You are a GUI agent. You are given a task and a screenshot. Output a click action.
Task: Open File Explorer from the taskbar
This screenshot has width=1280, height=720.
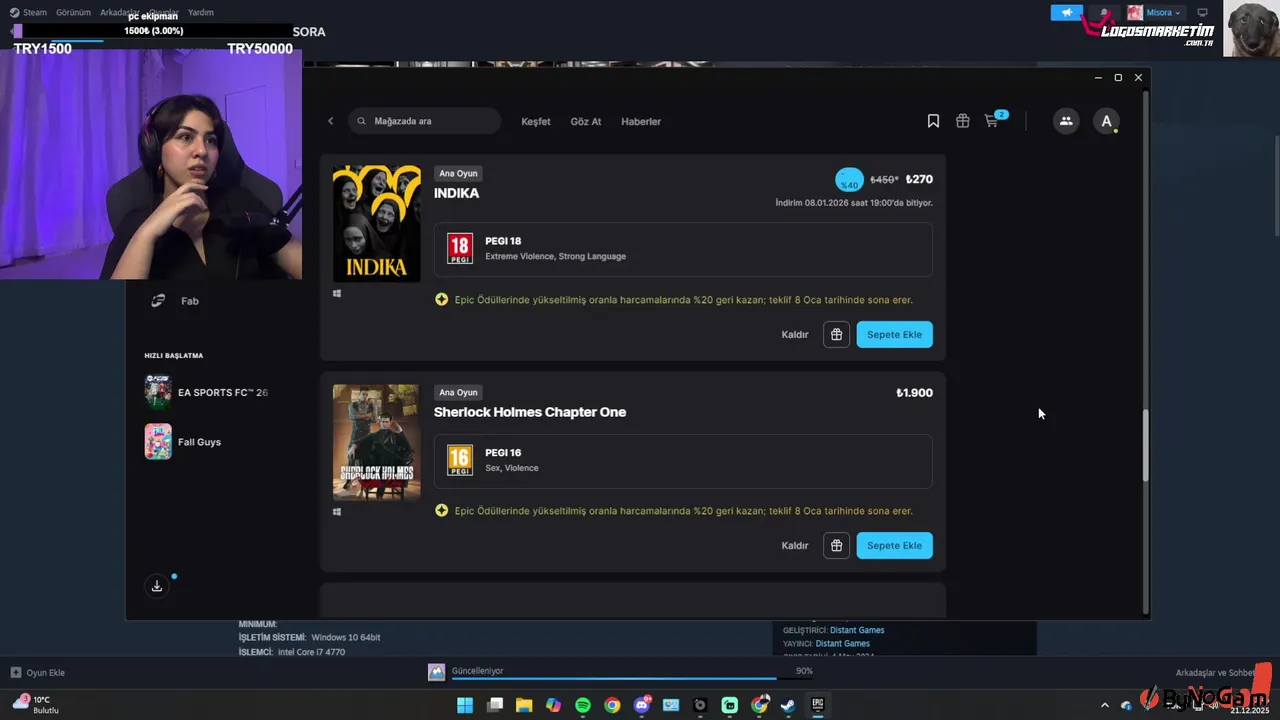pyautogui.click(x=524, y=705)
